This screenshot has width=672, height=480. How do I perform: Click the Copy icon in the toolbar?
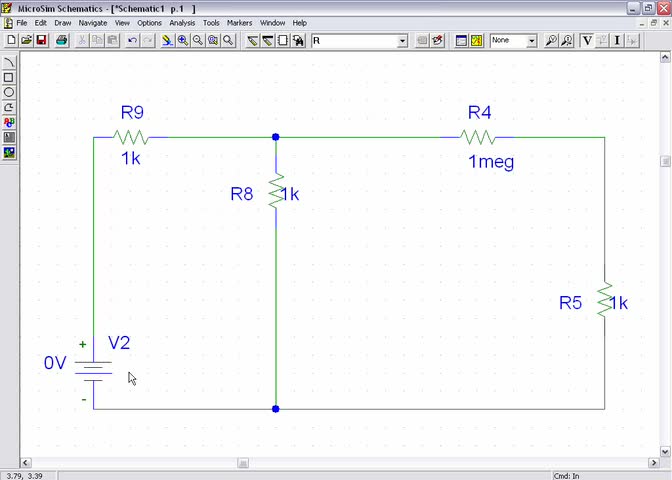tap(97, 40)
